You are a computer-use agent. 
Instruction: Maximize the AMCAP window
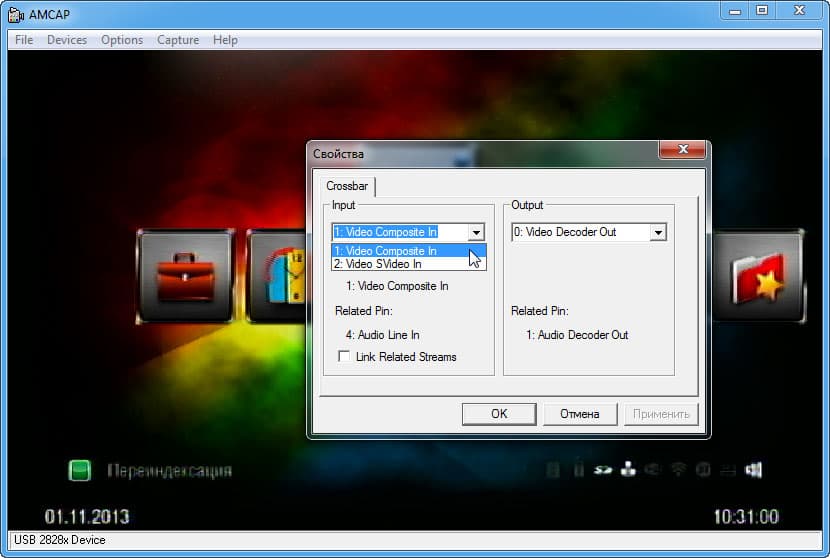pos(762,11)
